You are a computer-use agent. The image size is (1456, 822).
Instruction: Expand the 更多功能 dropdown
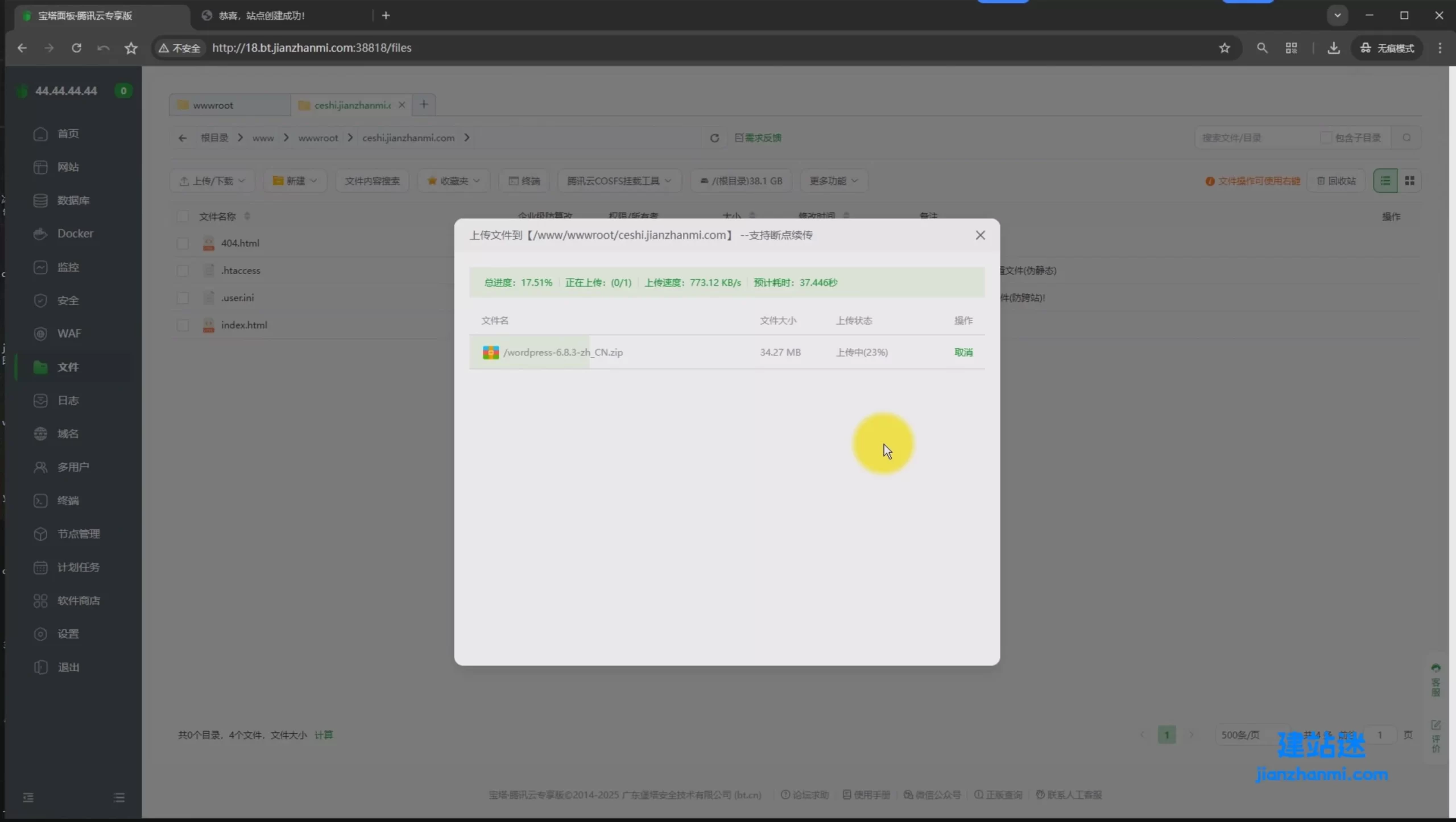[833, 181]
